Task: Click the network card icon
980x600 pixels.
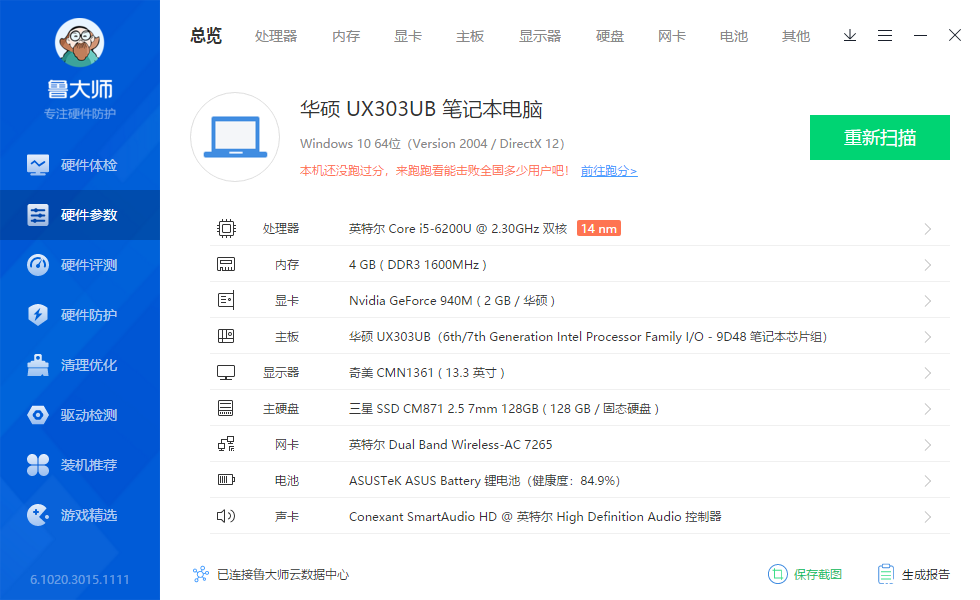Action: pyautogui.click(x=226, y=444)
